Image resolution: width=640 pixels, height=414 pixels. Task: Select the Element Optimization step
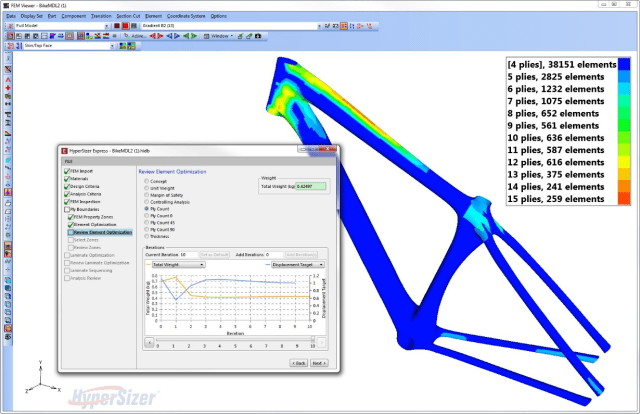tap(95, 225)
